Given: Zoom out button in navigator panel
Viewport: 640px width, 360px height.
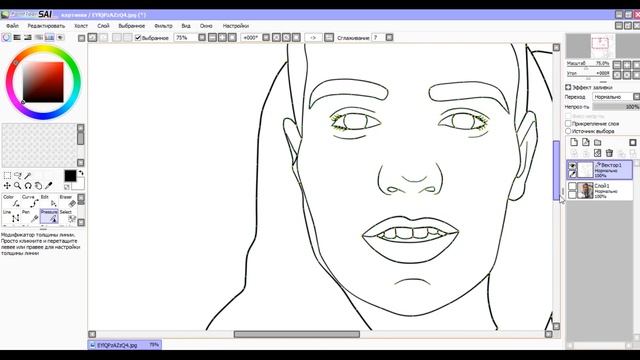Looking at the screenshot, I should (x=617, y=65).
